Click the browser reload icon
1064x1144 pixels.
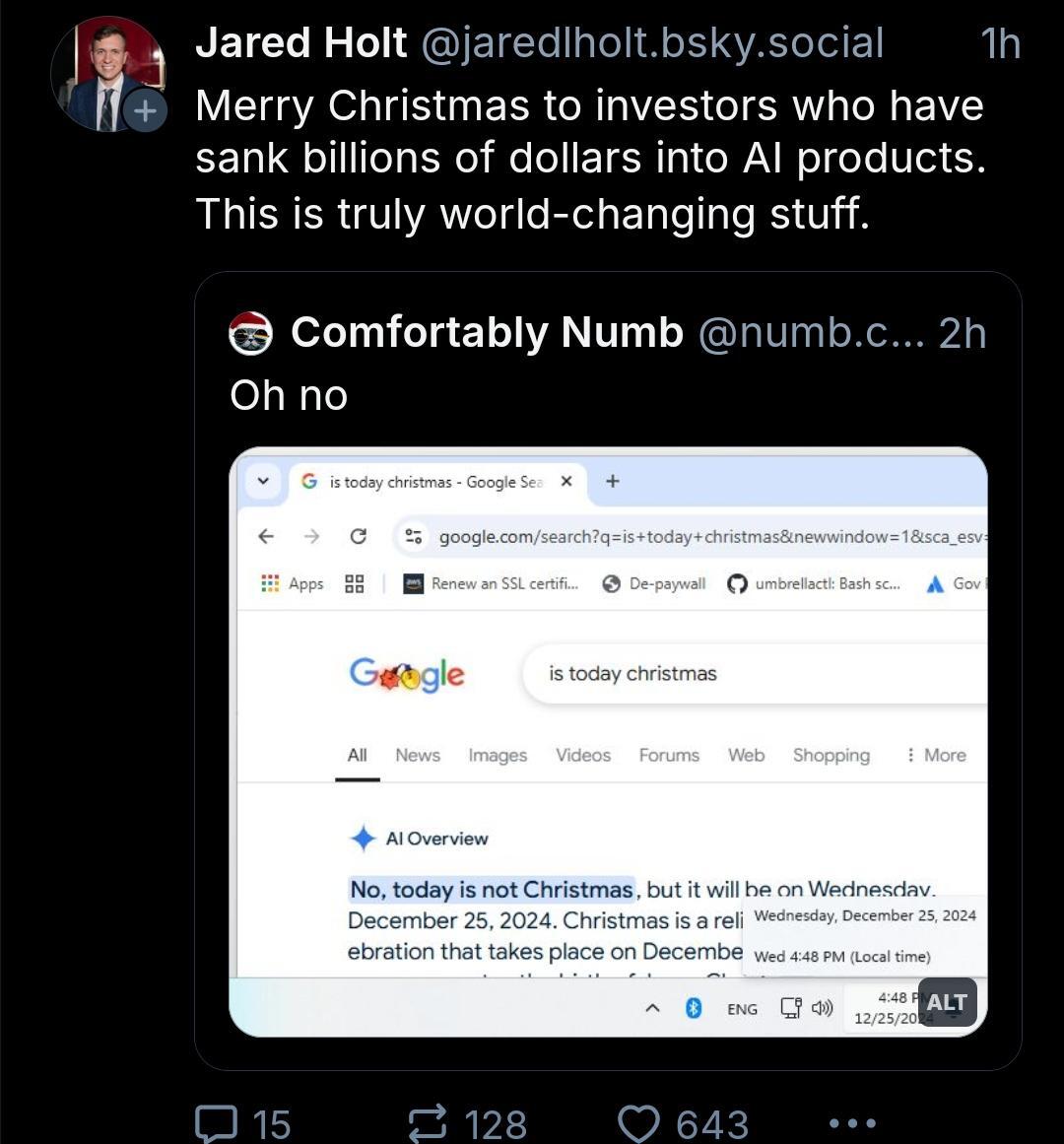click(358, 536)
